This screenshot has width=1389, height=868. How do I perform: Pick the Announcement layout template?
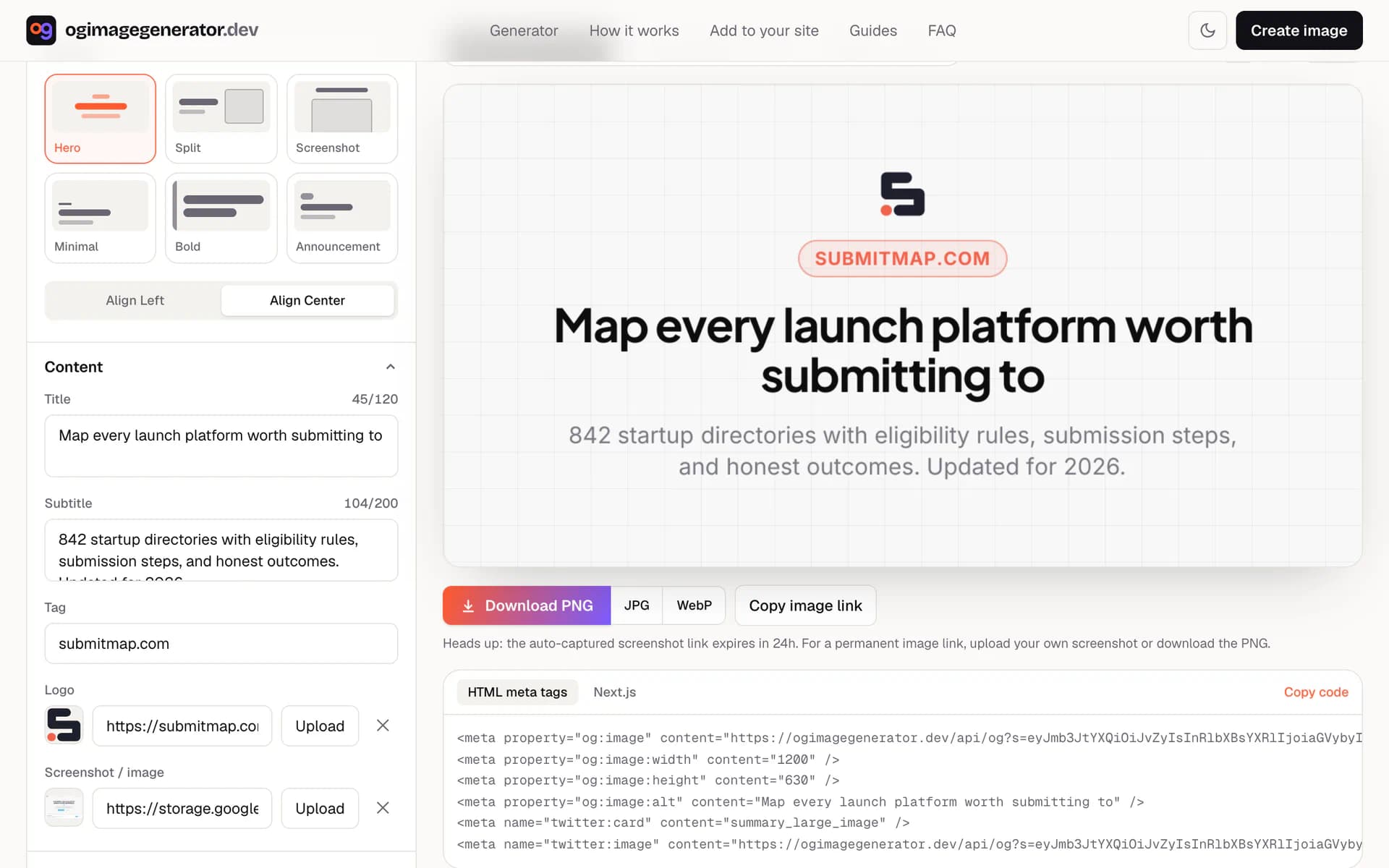click(342, 218)
